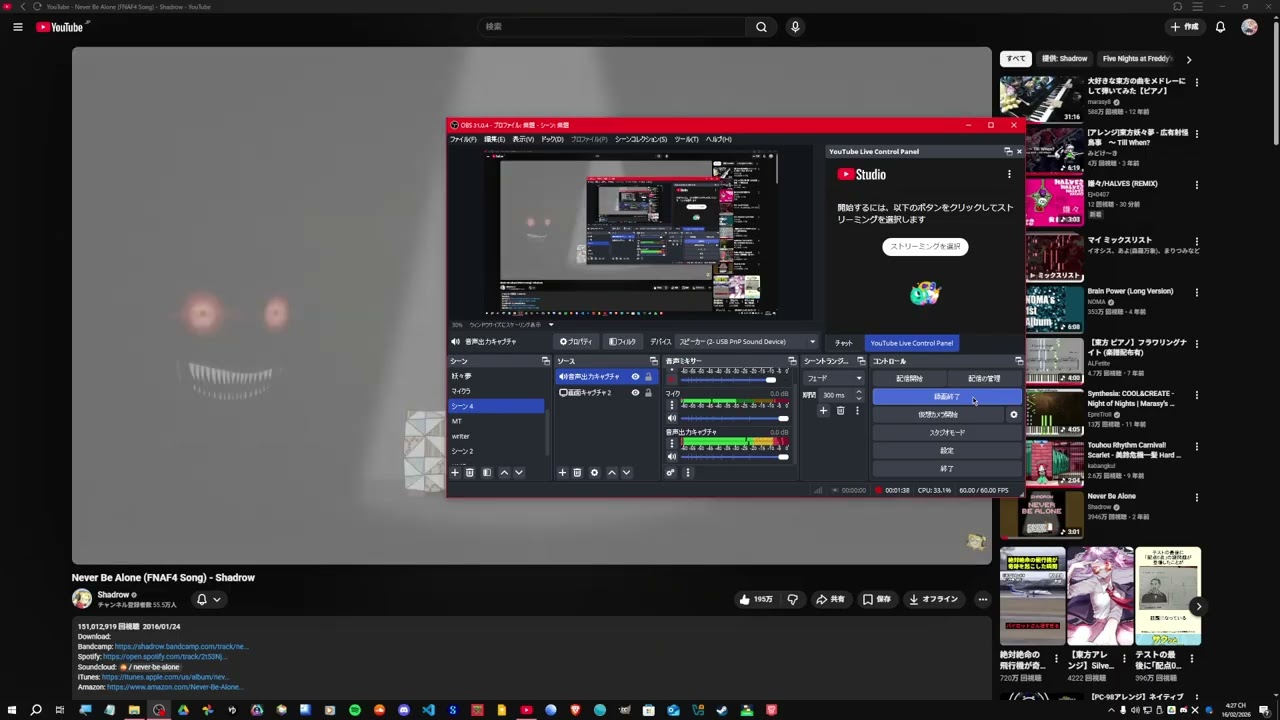
Task: Click the YouTube logo
Action: pos(60,27)
